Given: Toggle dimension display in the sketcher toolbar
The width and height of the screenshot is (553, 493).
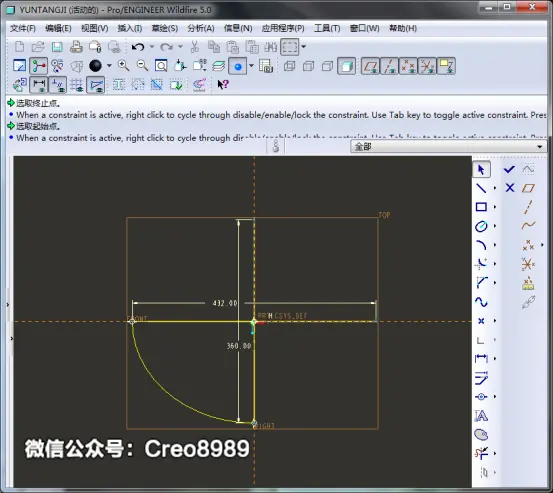Looking at the screenshot, I should pyautogui.click(x=39, y=85).
